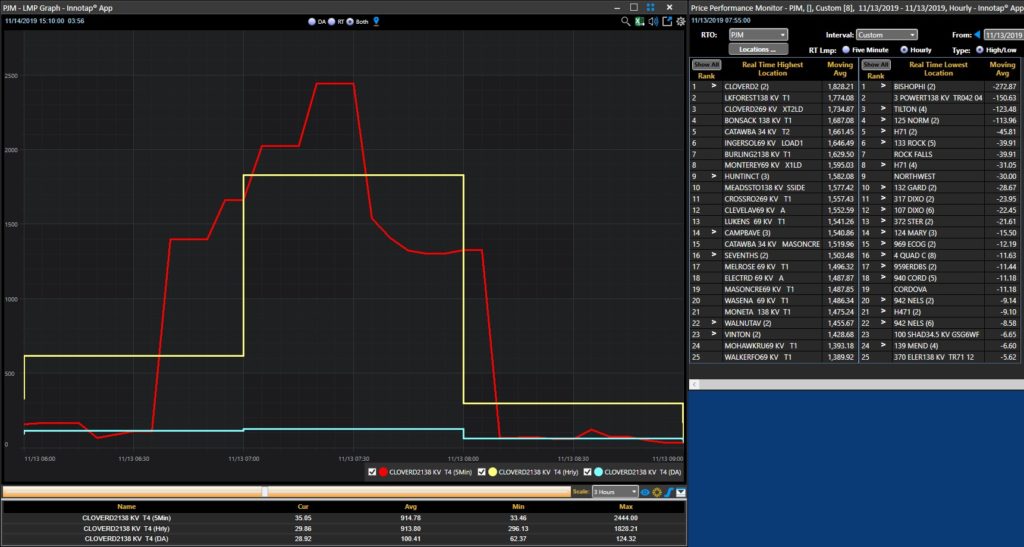Click the blue left arrow next to From
Viewport: 1024px width, 547px height.
(978, 35)
